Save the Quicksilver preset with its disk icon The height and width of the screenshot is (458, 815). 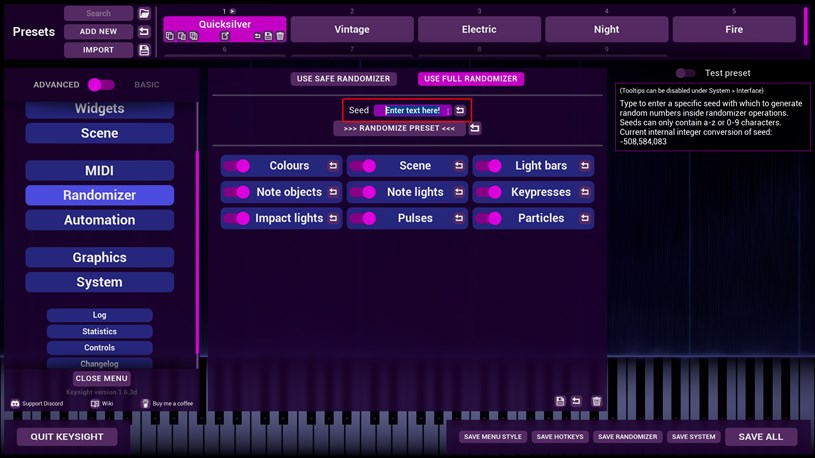268,36
